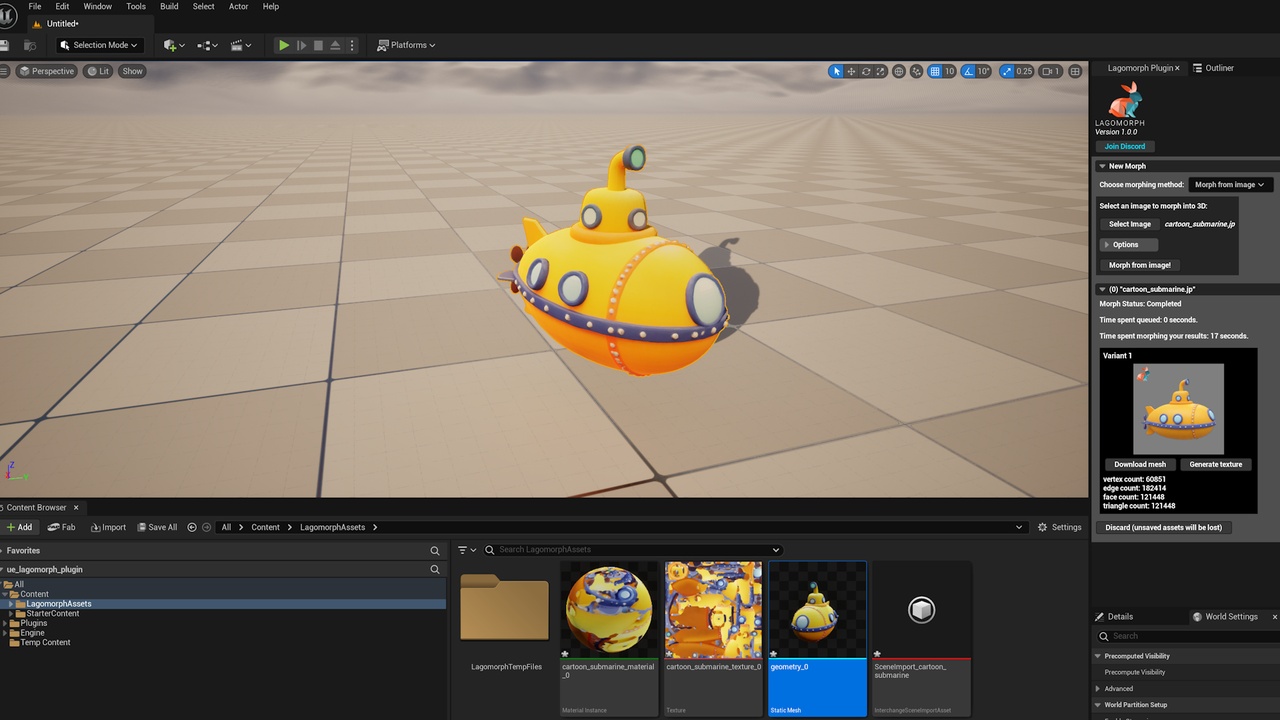
Task: Toggle rotation angle snapping
Action: click(x=968, y=71)
